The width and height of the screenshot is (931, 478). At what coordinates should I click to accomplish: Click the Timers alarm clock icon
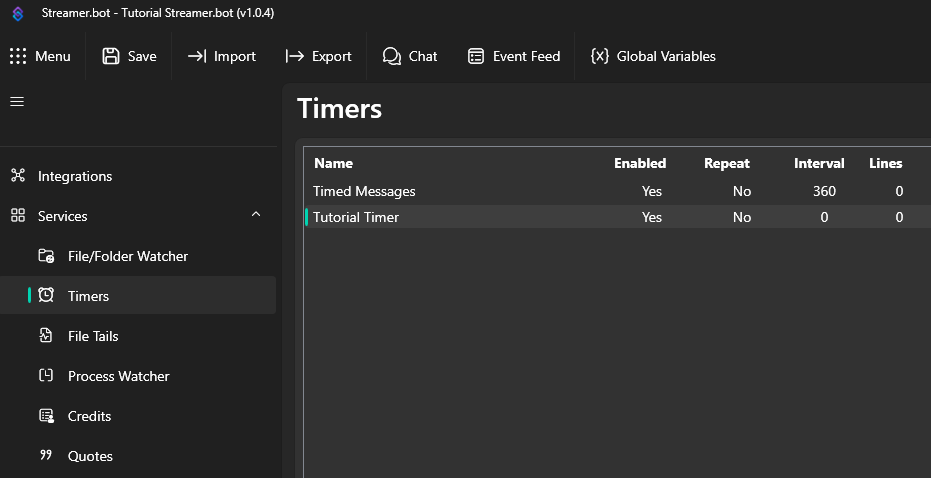tap(46, 295)
